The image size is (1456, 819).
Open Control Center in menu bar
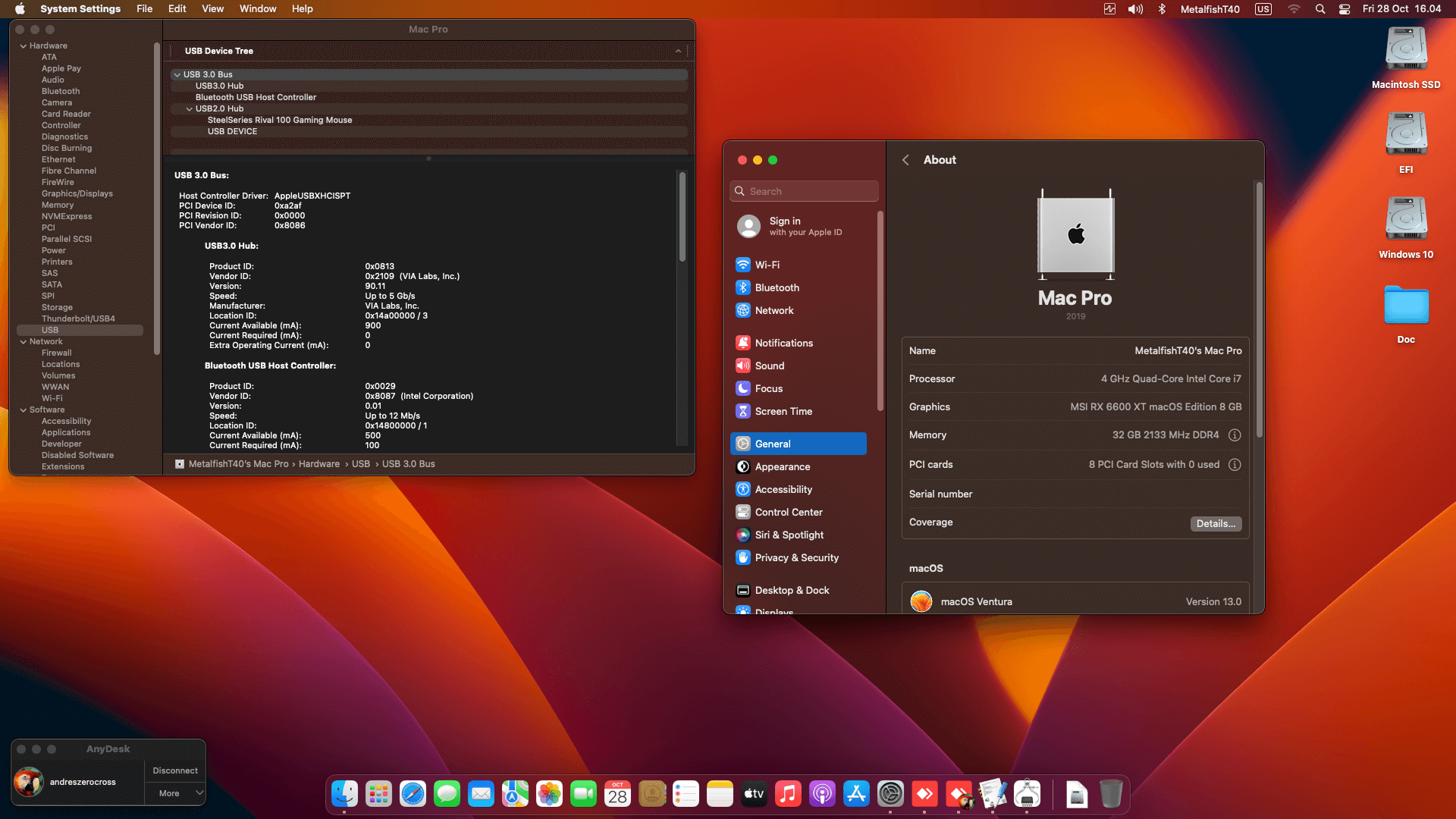coord(1344,9)
